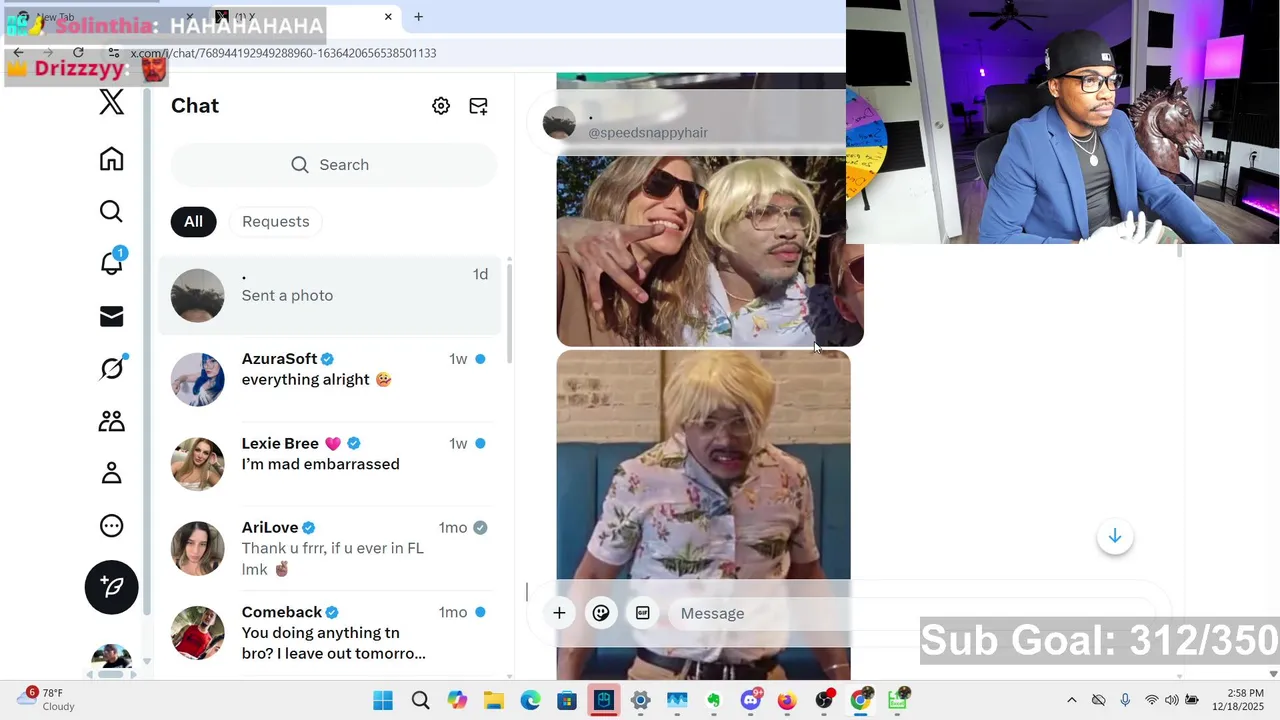Open Settings gear on the taskbar
Screen dimensions: 1280x720
[640, 700]
